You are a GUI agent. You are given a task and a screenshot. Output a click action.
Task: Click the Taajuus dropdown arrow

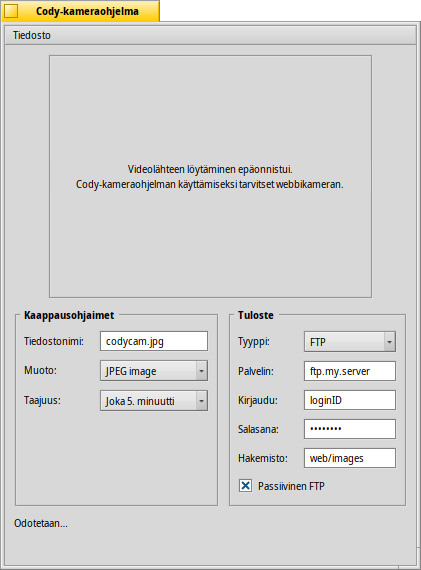coord(201,401)
